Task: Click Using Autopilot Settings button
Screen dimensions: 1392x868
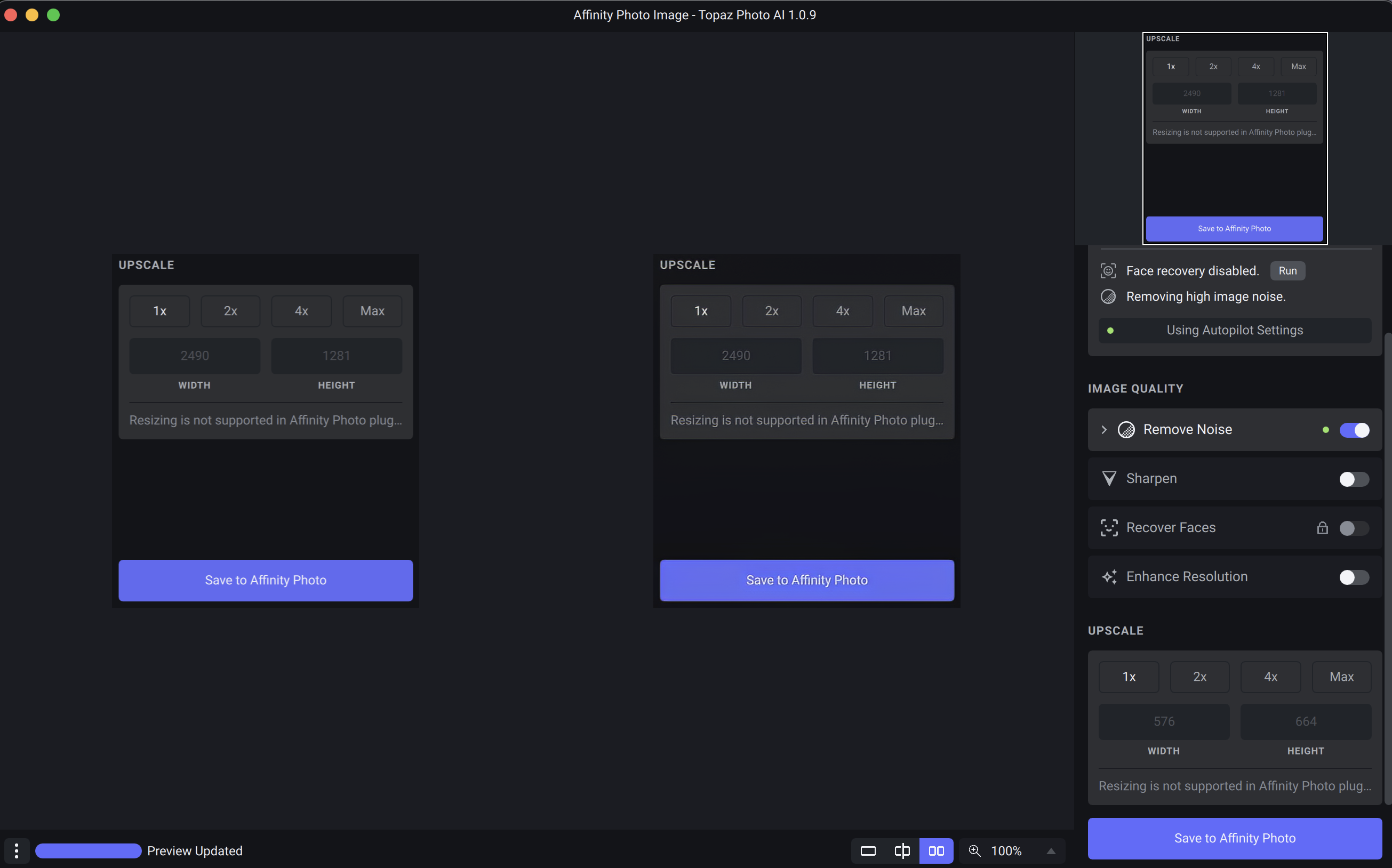Action: (1234, 330)
